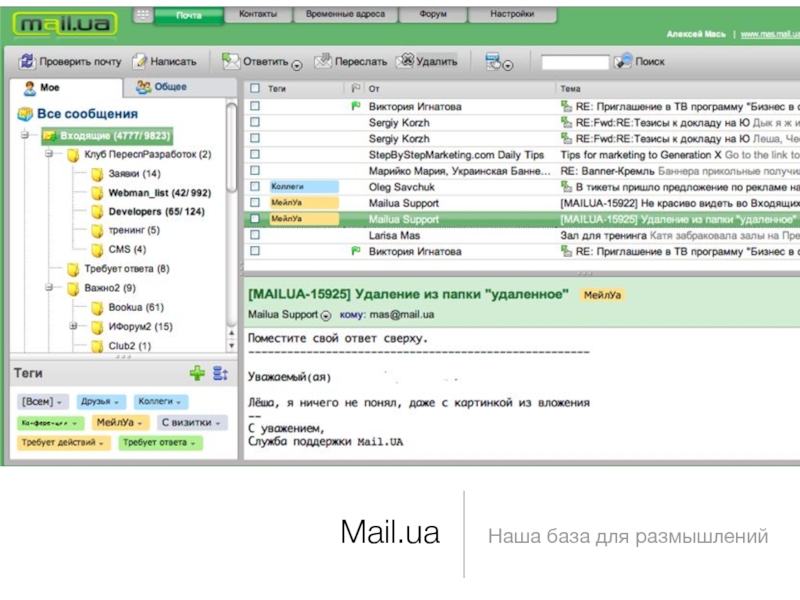This screenshot has height=600, width=800.
Task: Click the blue Коллеги tag swatch
Action: pyautogui.click(x=161, y=402)
